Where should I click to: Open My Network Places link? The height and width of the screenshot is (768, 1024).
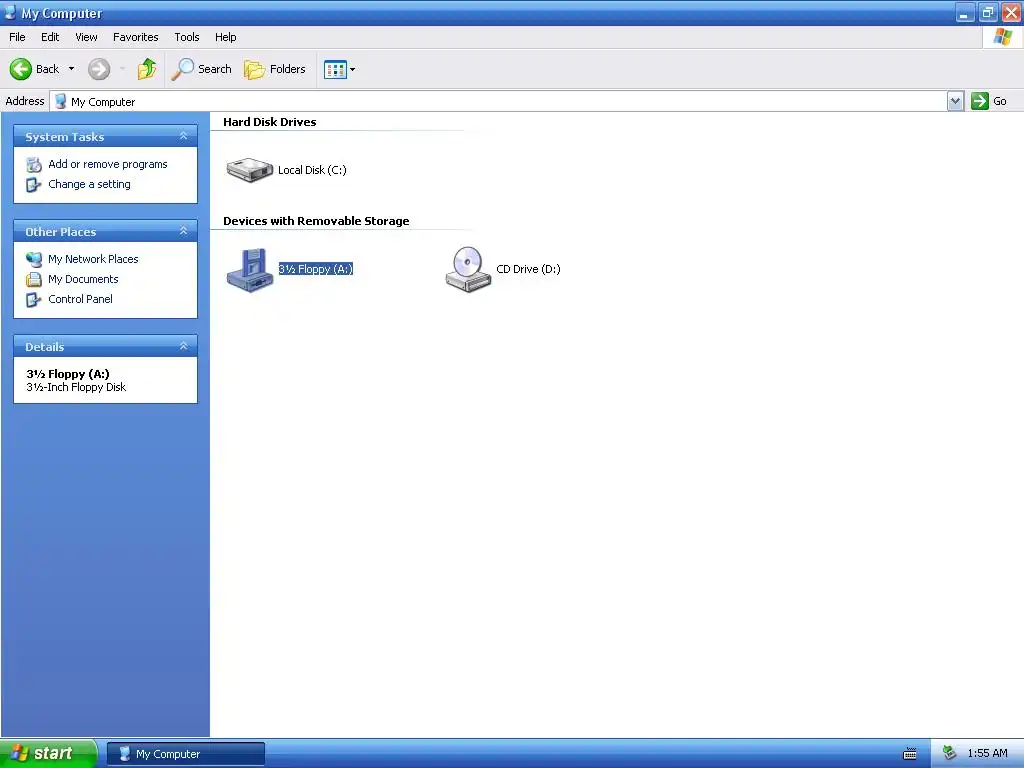93,259
